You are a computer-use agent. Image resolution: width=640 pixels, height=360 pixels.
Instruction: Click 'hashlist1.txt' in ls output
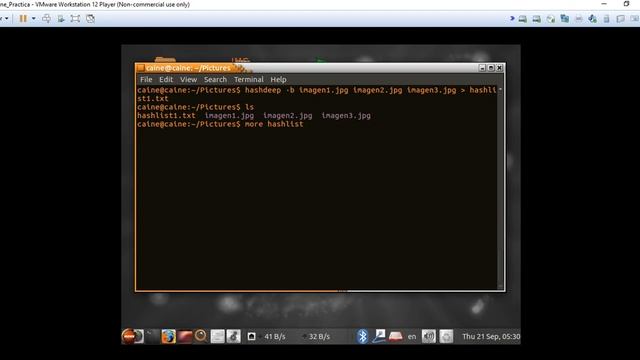(166, 116)
